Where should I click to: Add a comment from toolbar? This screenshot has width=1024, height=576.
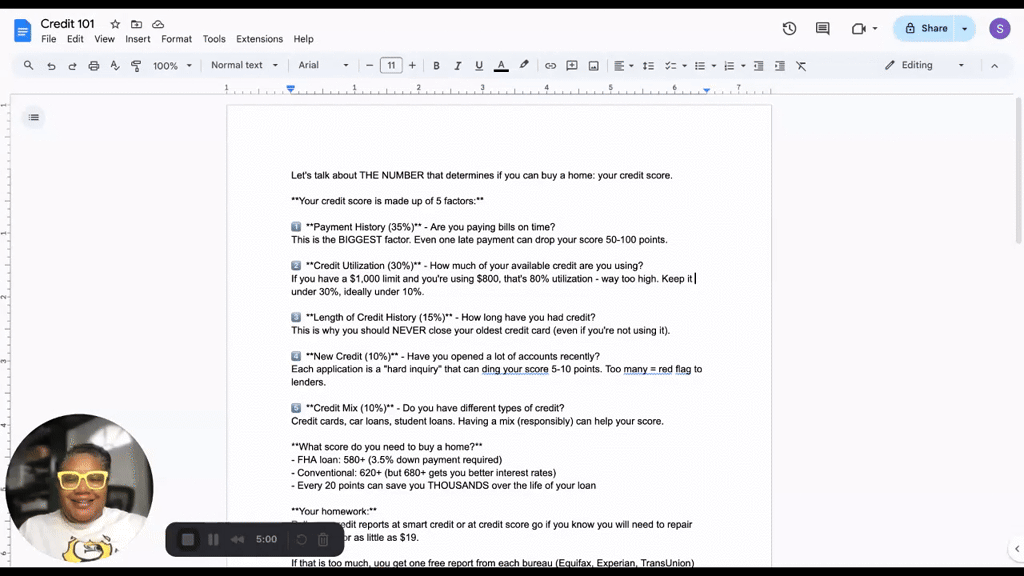(x=572, y=66)
